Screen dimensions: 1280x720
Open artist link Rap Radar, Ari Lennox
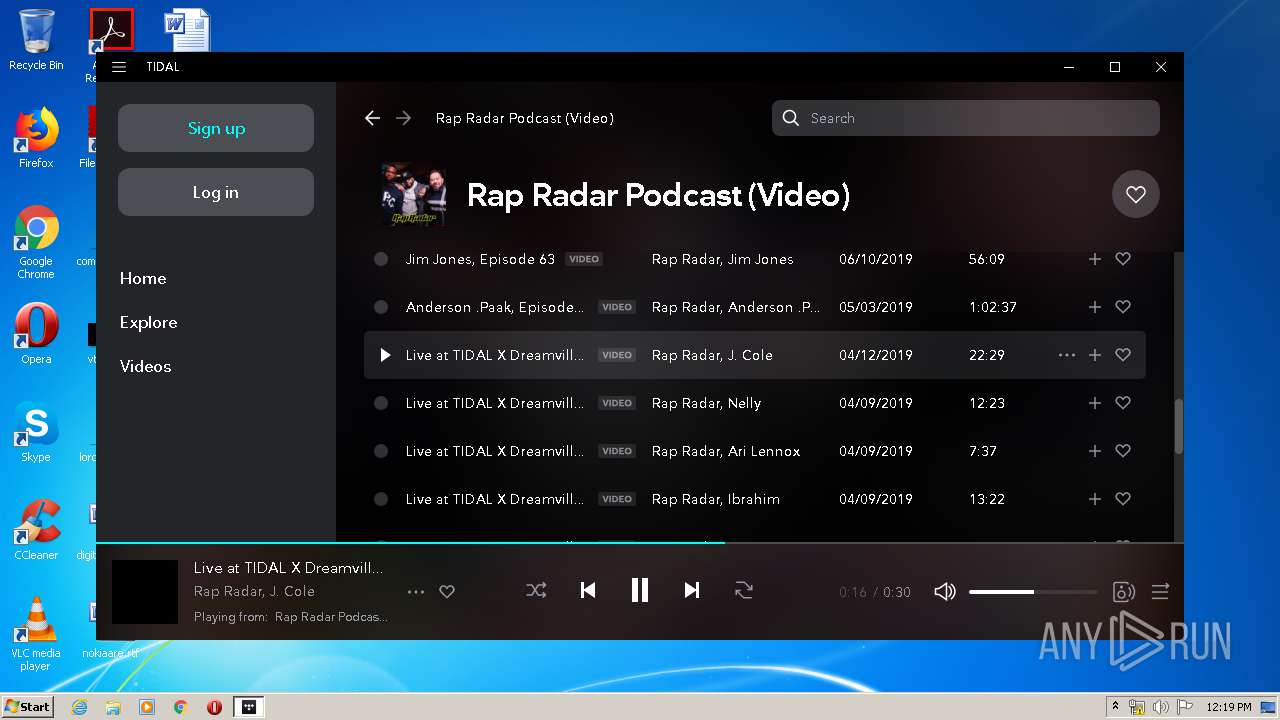click(x=726, y=451)
